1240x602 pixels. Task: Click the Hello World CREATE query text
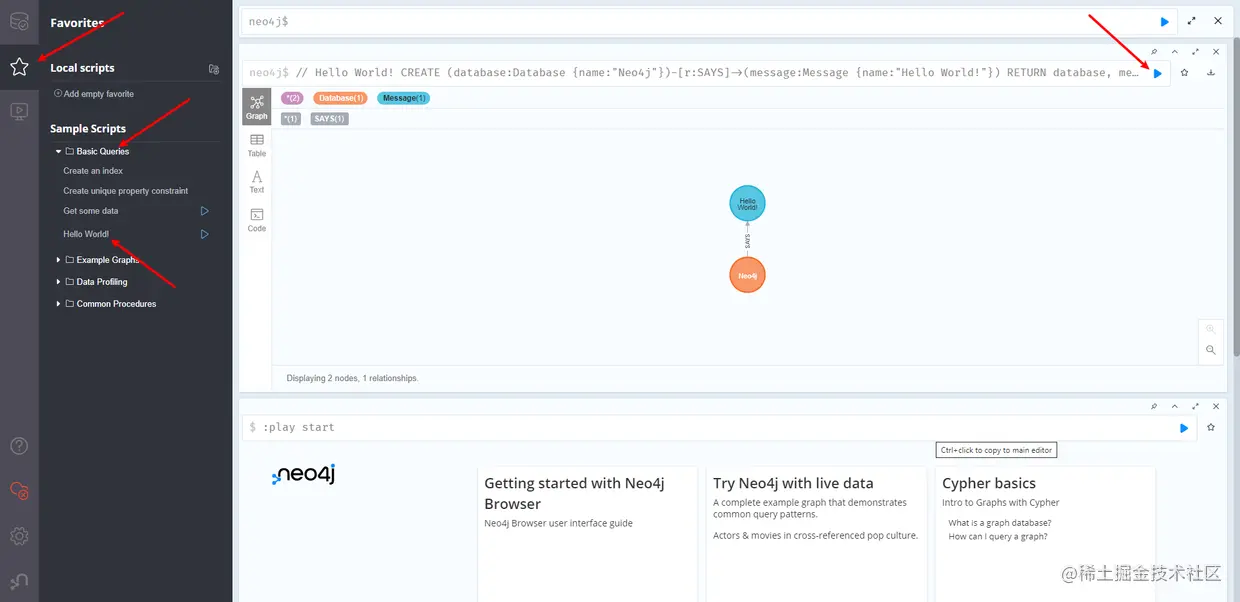(x=725, y=73)
